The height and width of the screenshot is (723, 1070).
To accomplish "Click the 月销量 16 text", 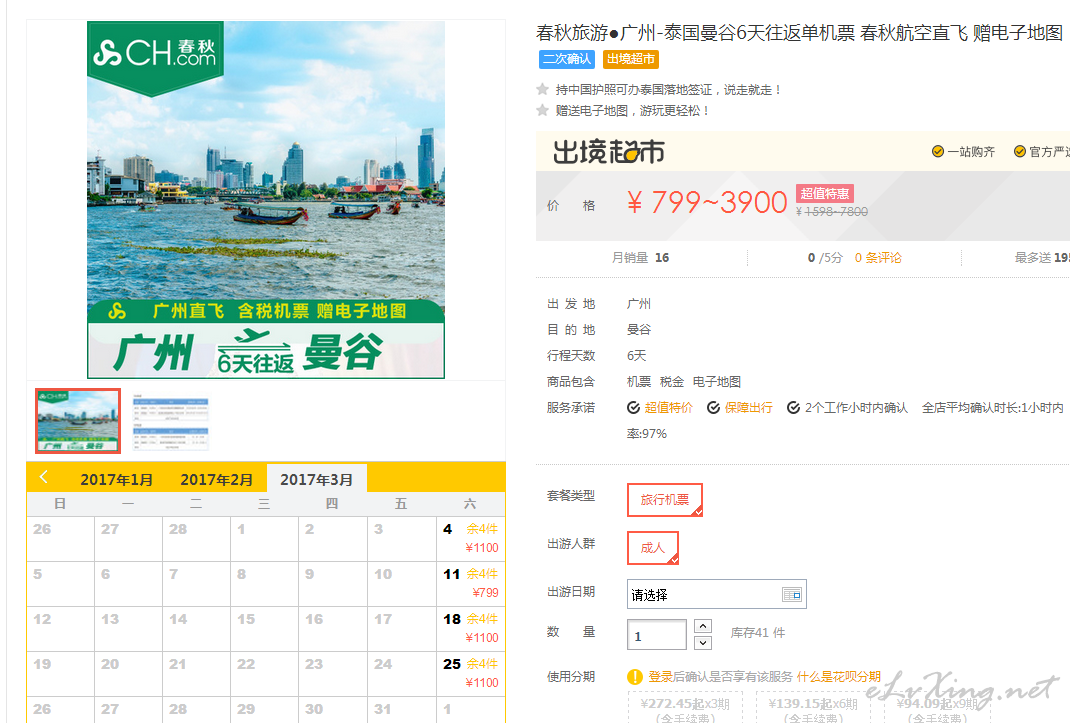I will click(640, 257).
